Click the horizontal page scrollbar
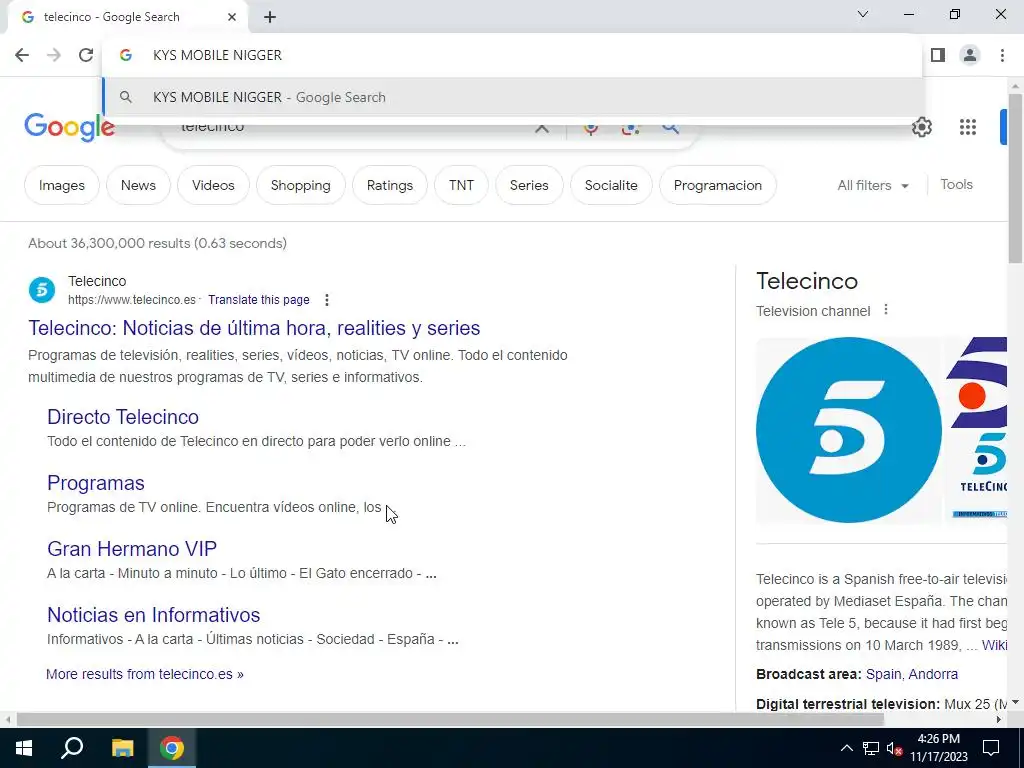The image size is (1024, 768). point(450,720)
